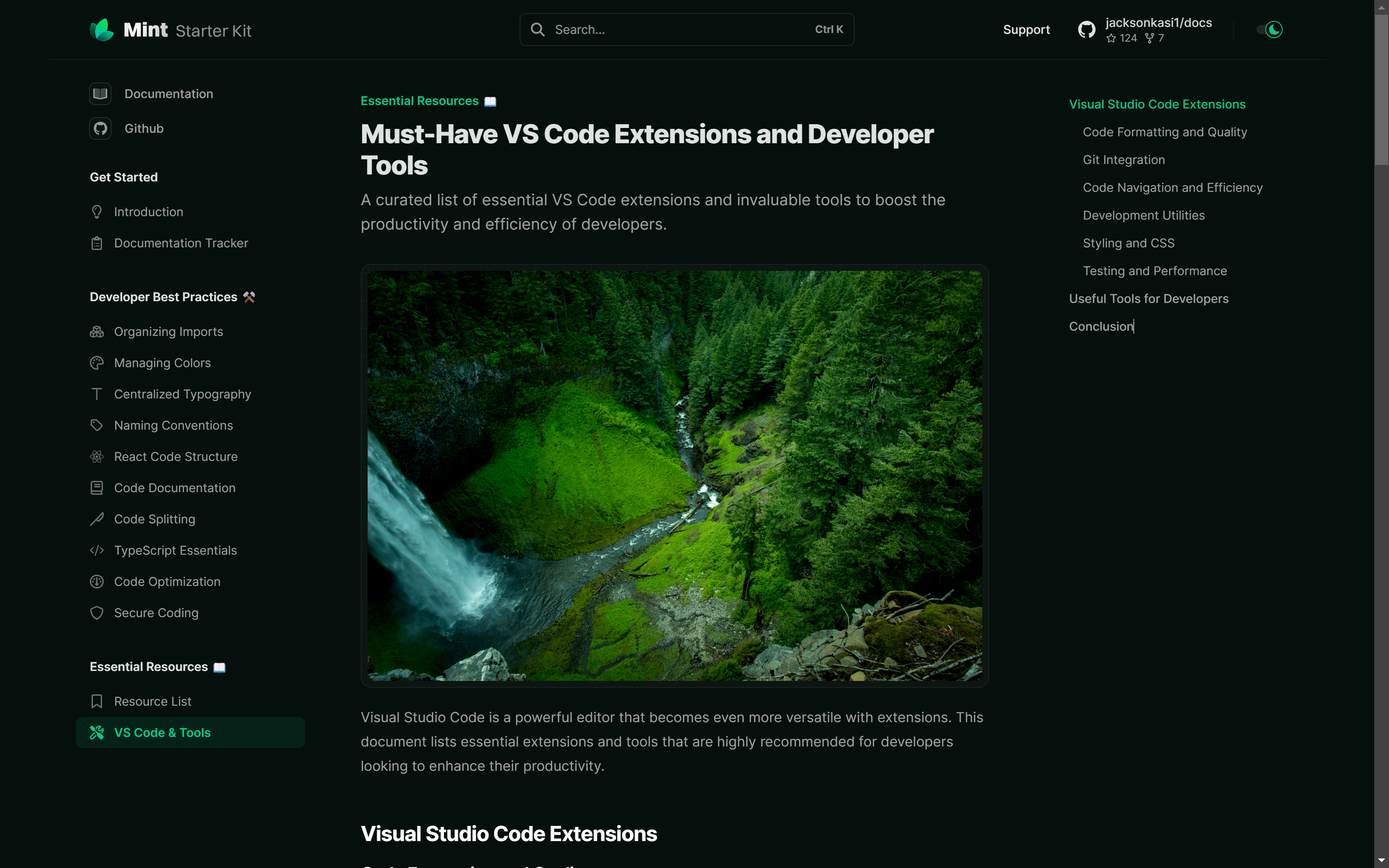Click the GitHub octocat icon in the header
Screen dimensions: 1389x868
pyautogui.click(x=1086, y=30)
